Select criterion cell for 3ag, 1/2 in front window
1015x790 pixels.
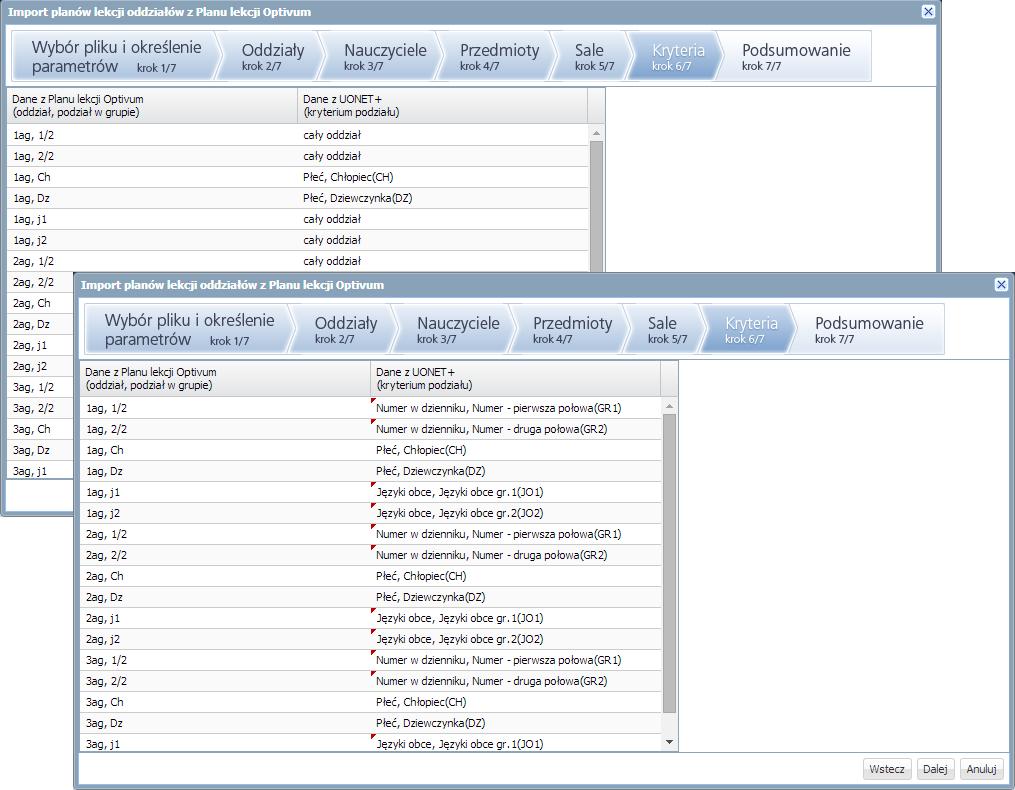pyautogui.click(x=515, y=660)
